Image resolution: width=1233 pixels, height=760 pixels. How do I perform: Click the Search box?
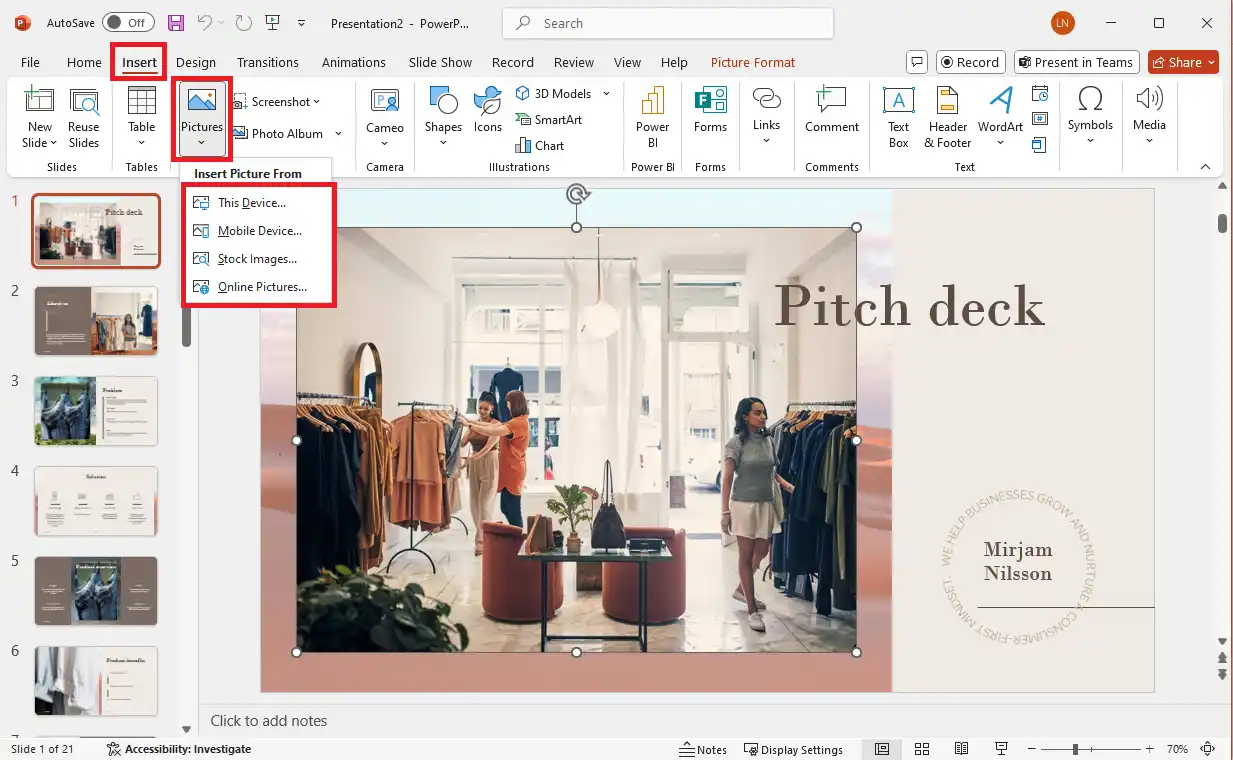[668, 23]
